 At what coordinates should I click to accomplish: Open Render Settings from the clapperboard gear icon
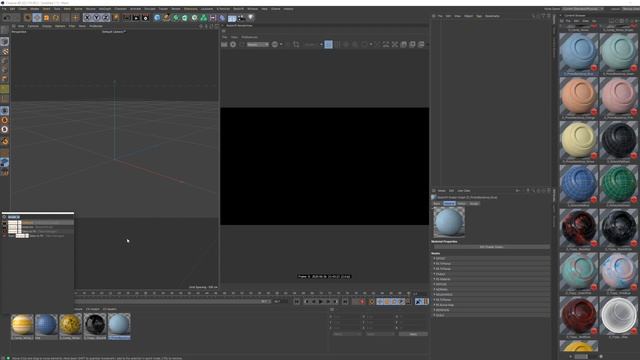click(x=145, y=18)
